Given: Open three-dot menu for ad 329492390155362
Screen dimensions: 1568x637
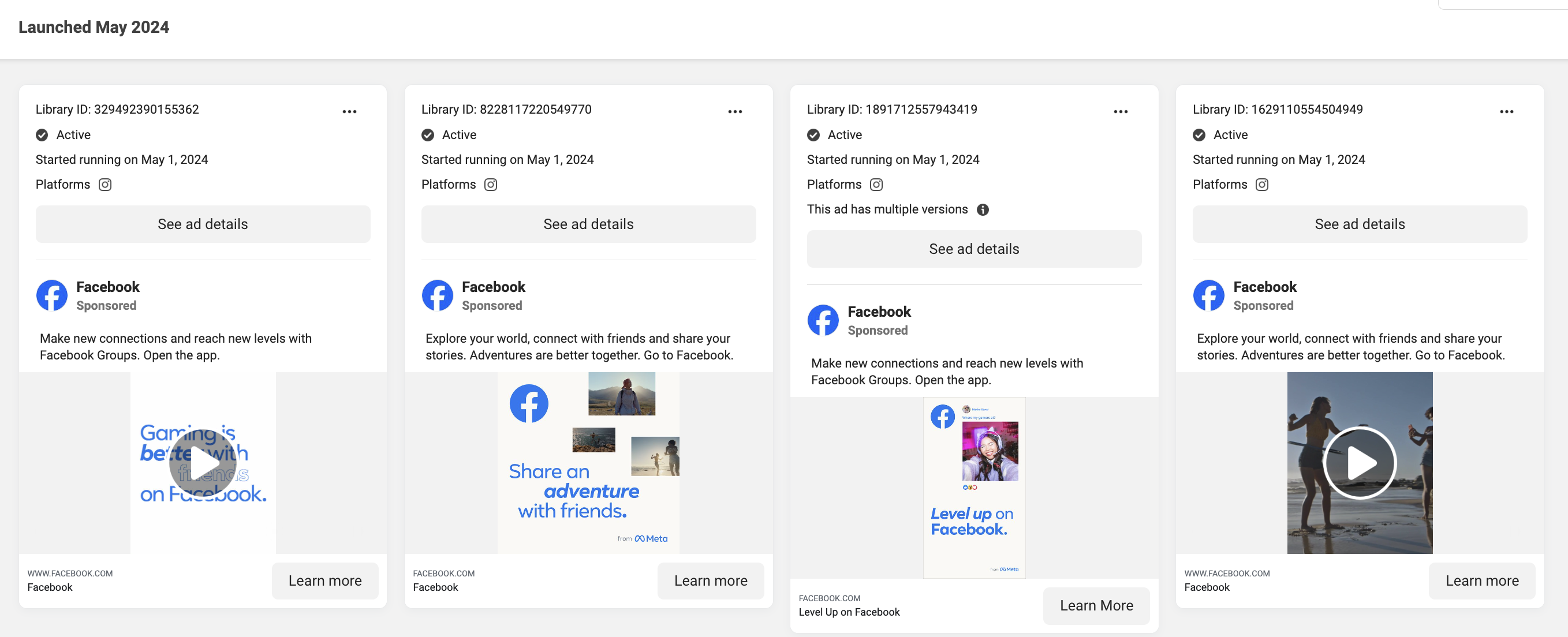Looking at the screenshot, I should [349, 112].
